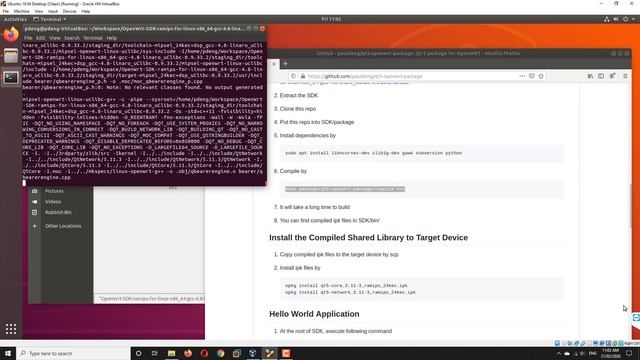640x360 pixels.
Task: Open Opera on Windows taskbar
Action: [204, 353]
